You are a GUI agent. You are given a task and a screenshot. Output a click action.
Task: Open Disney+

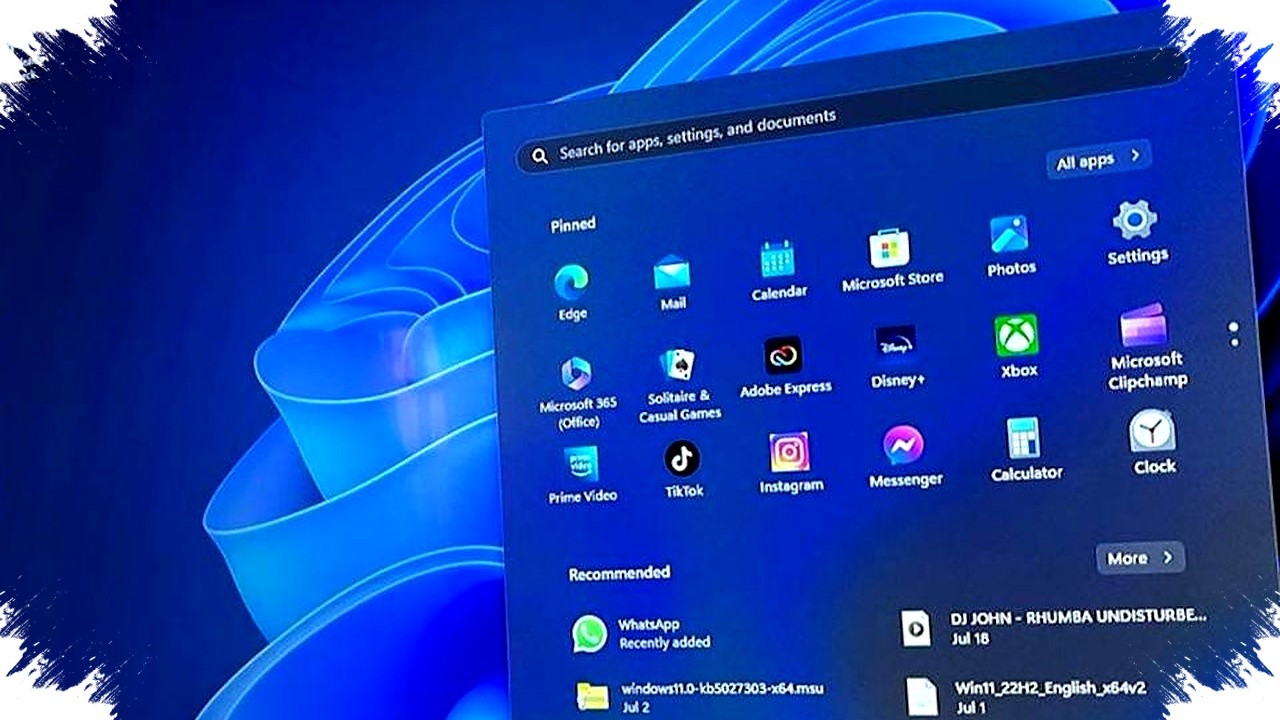[896, 345]
